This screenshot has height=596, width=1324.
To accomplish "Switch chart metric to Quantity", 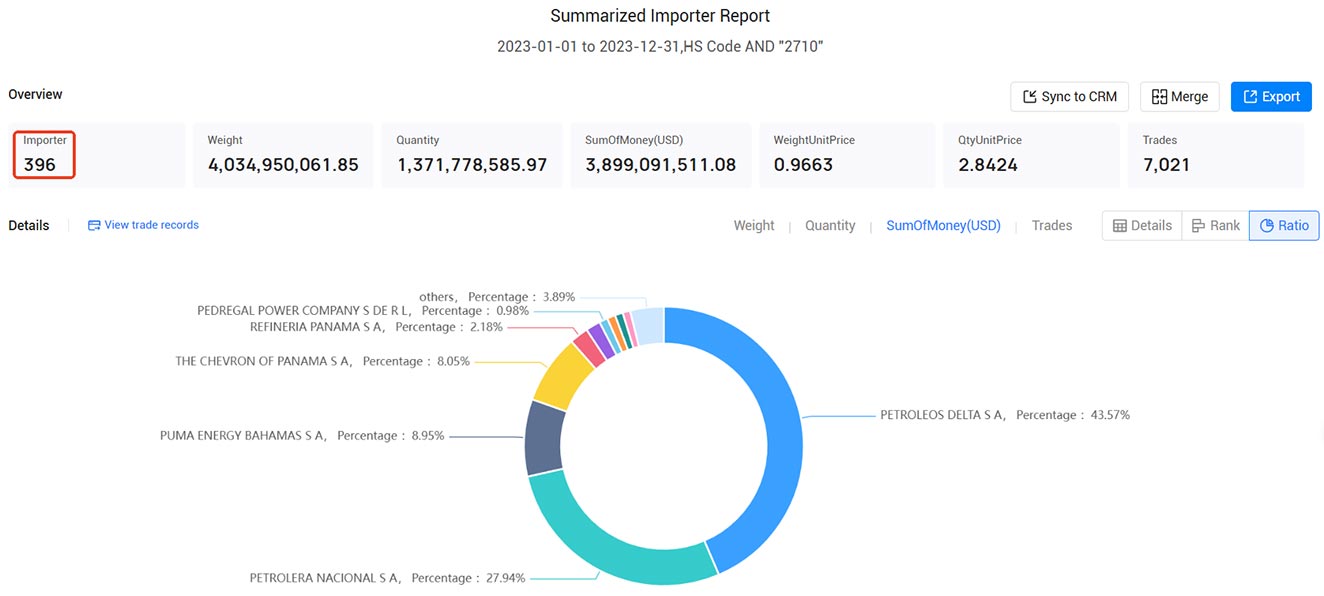I will [x=830, y=226].
